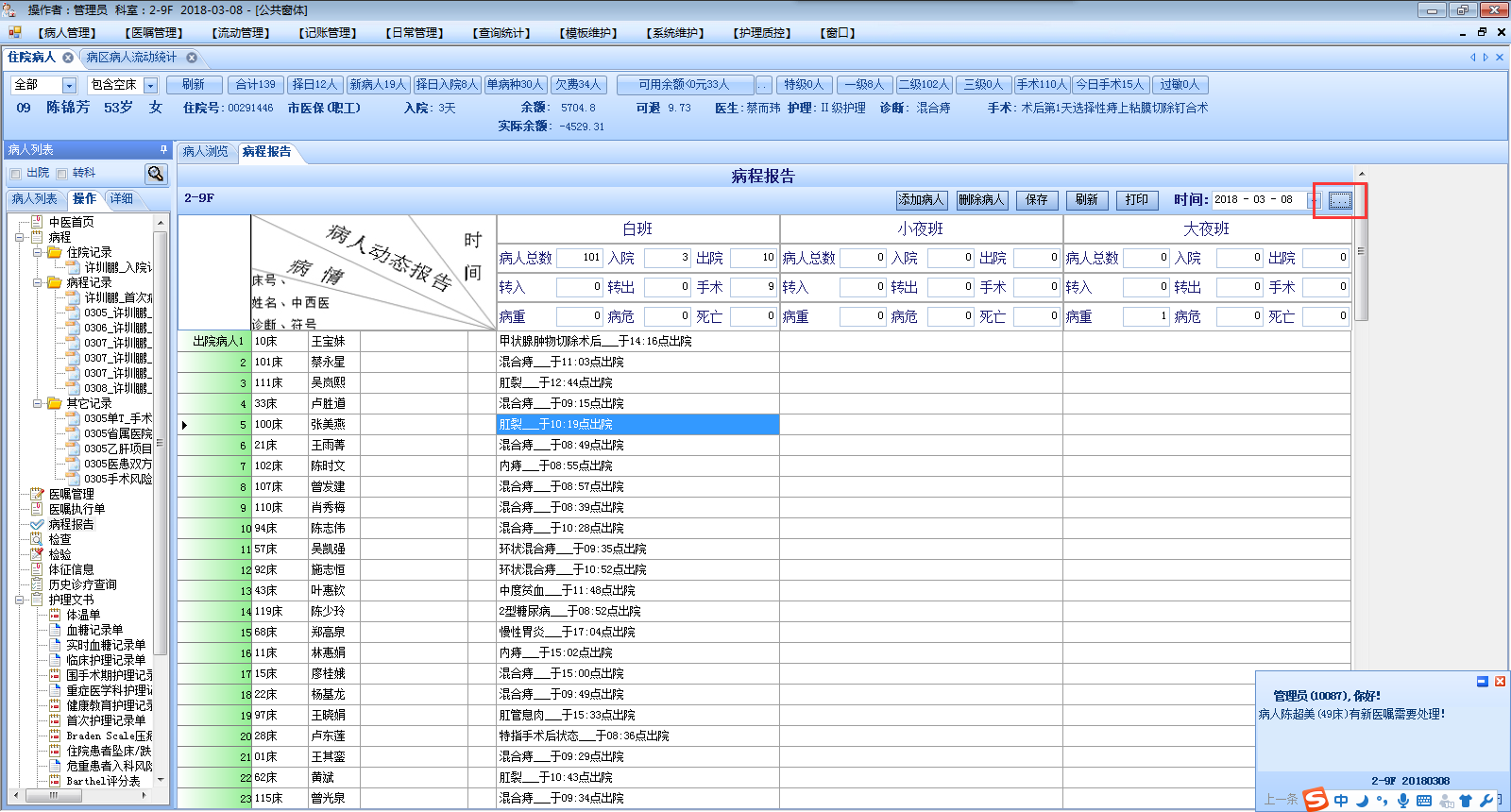Pin the 病人列表 panel with the pushpin icon
This screenshot has width=1511, height=812.
[163, 150]
